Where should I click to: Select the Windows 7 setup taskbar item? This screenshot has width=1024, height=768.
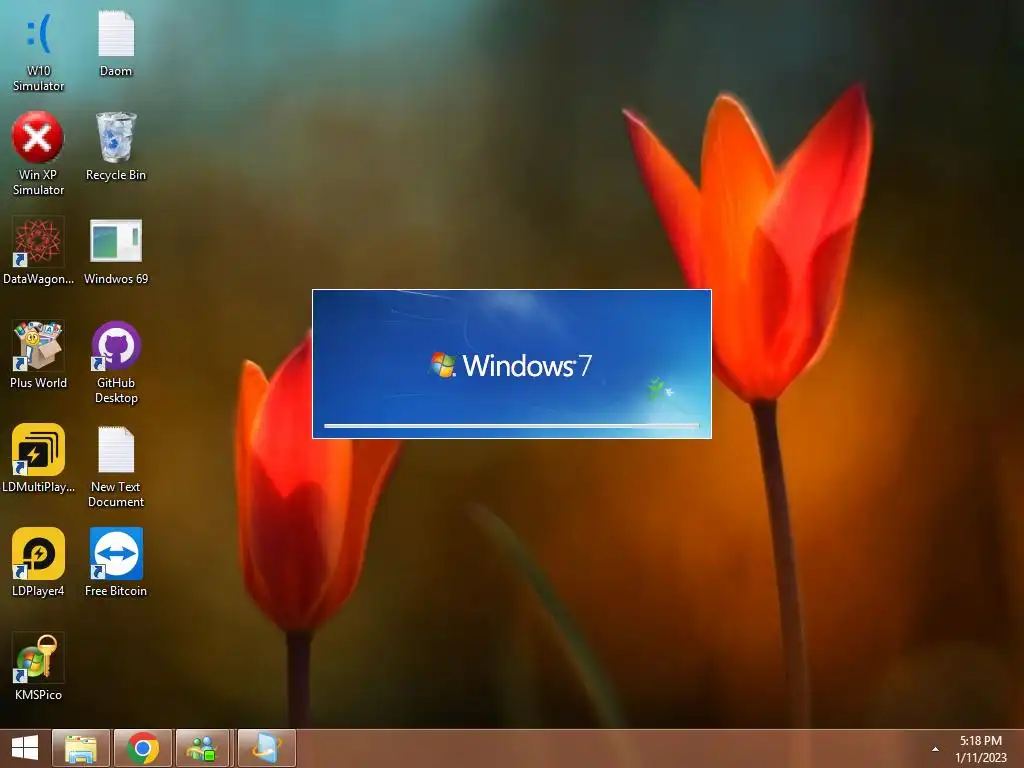pyautogui.click(x=266, y=748)
